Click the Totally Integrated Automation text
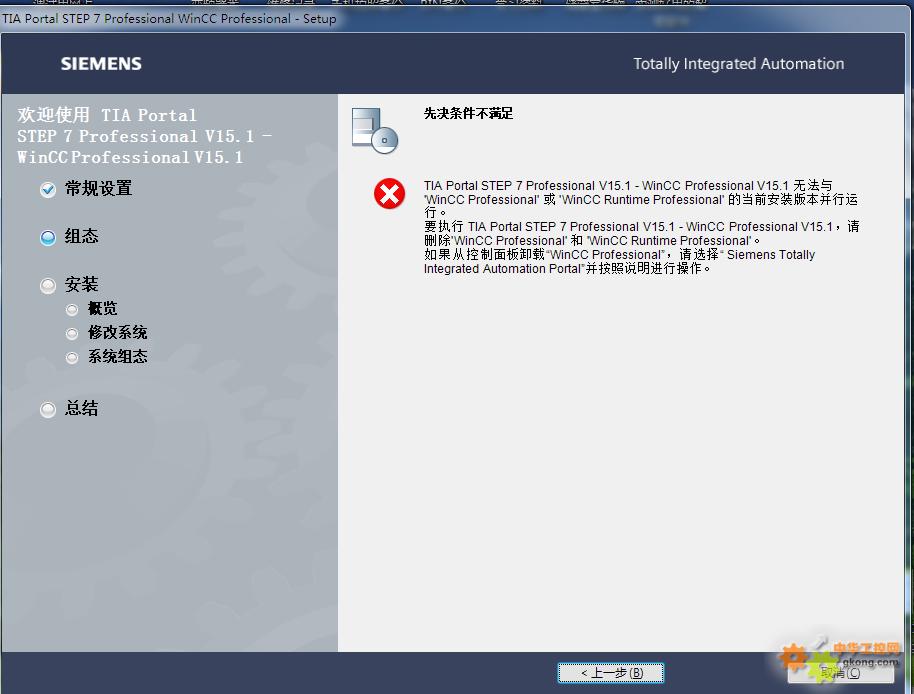This screenshot has width=914, height=694. [x=739, y=64]
